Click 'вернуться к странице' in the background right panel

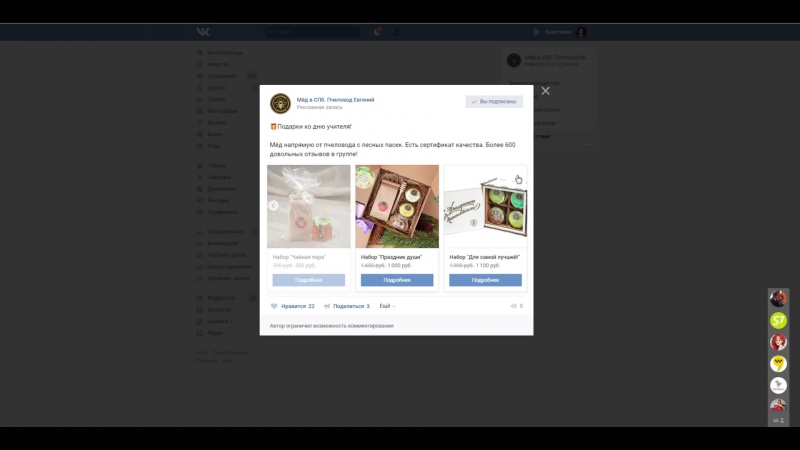[552, 64]
